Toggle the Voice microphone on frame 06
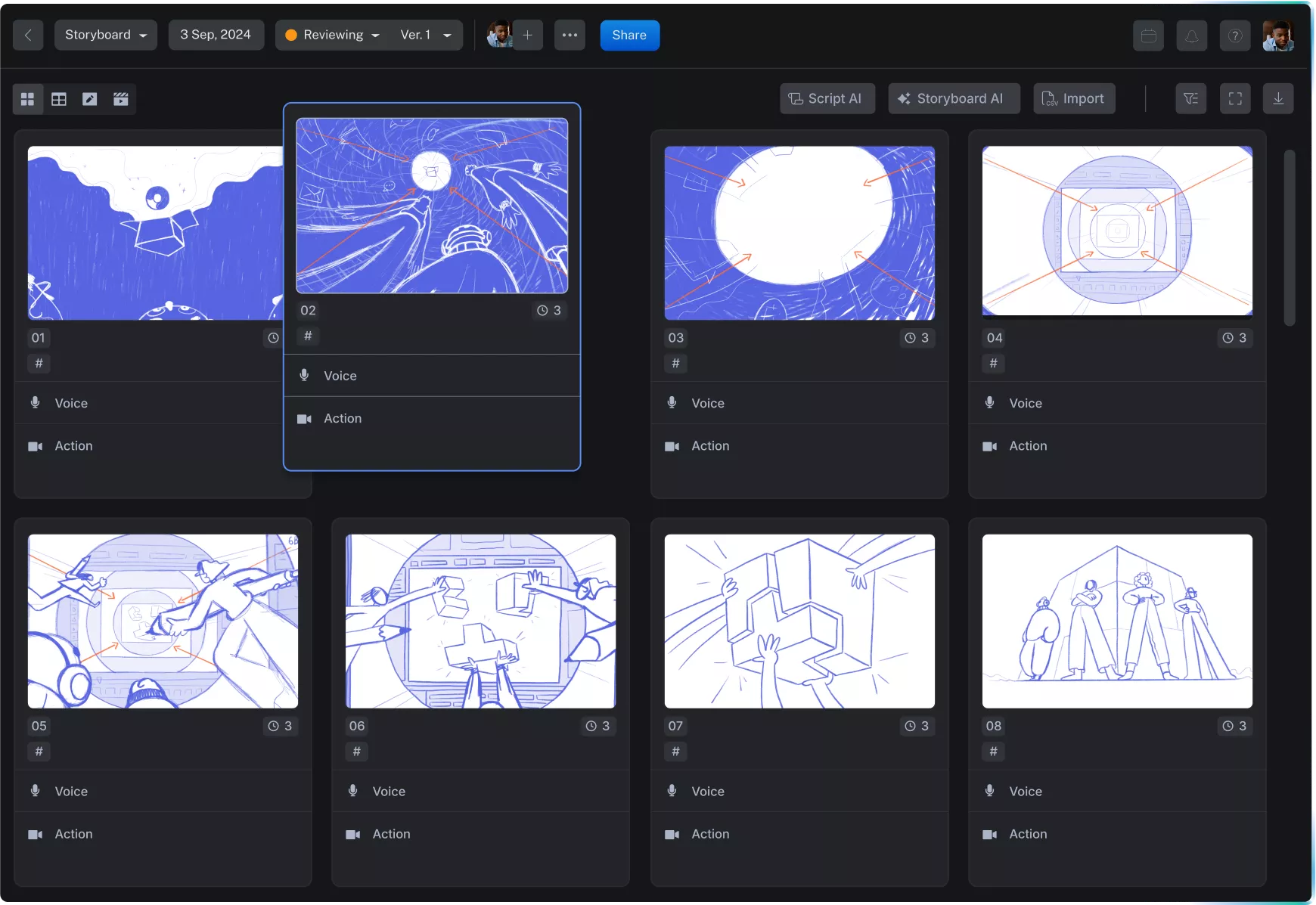Image resolution: width=1316 pixels, height=905 pixels. 352,790
